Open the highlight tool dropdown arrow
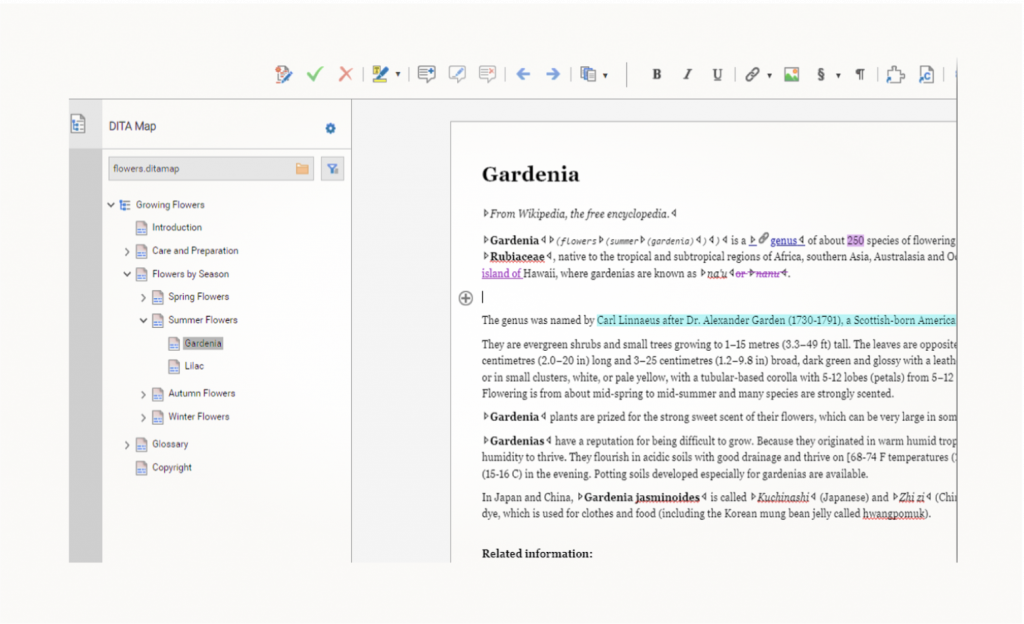Viewport: 1024px width, 624px height. coord(398,75)
